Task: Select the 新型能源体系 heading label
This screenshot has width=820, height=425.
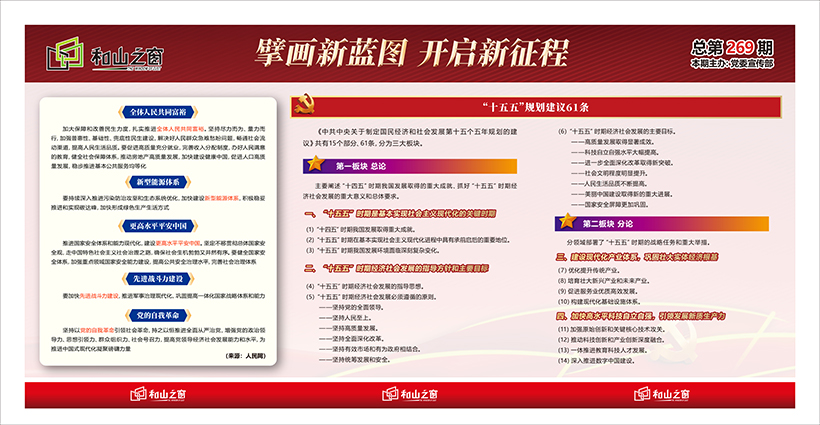Action: click(x=154, y=181)
